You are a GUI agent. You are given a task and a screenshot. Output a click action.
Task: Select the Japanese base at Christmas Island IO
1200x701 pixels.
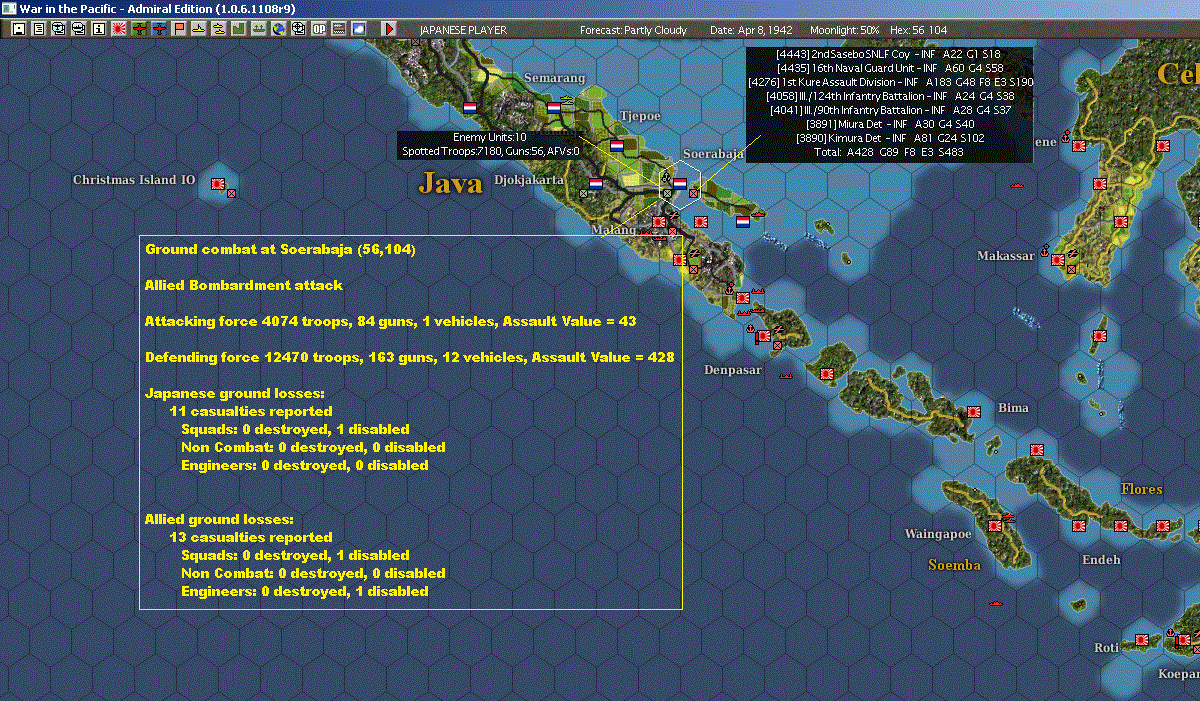point(218,184)
